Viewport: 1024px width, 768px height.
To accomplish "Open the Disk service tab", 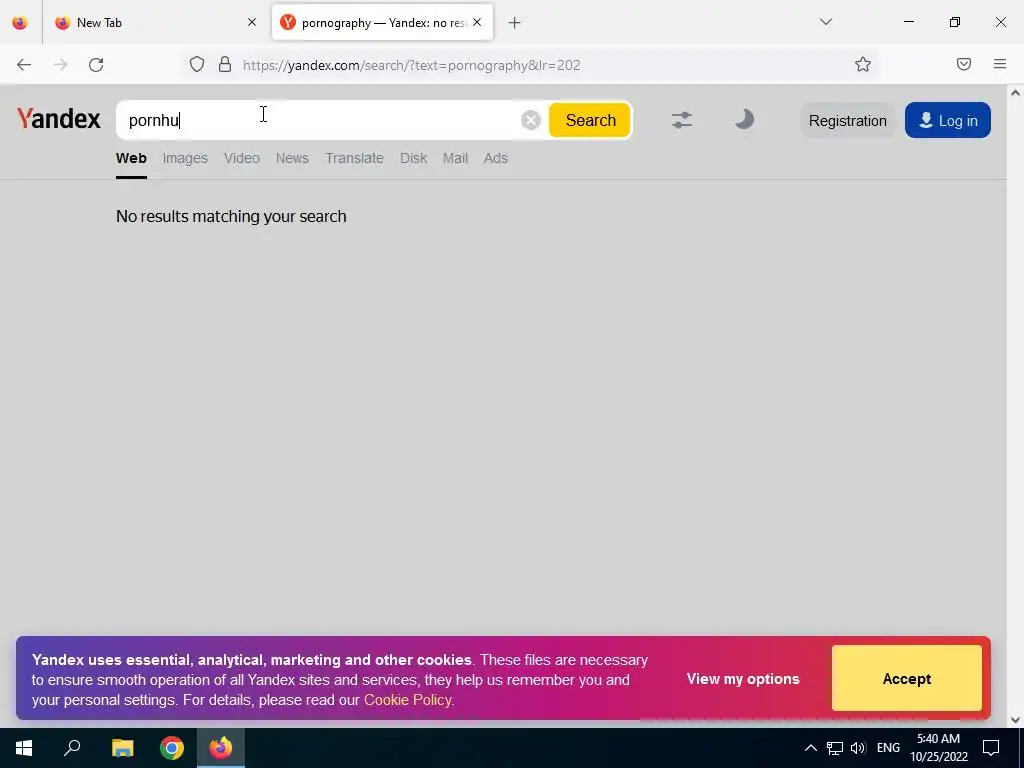I will point(413,159).
